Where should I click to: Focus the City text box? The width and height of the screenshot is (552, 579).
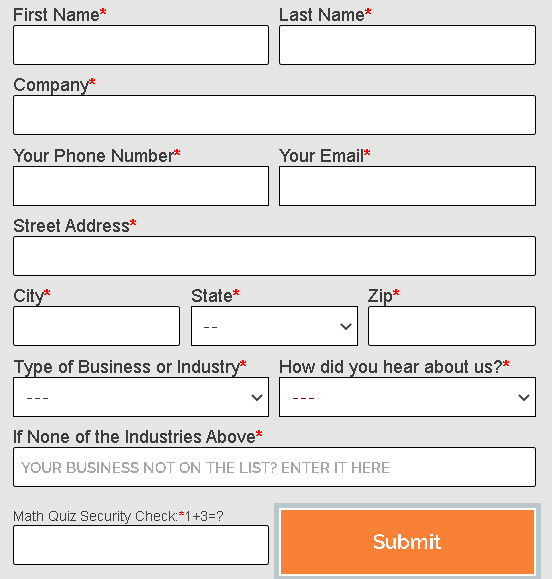coord(97,326)
